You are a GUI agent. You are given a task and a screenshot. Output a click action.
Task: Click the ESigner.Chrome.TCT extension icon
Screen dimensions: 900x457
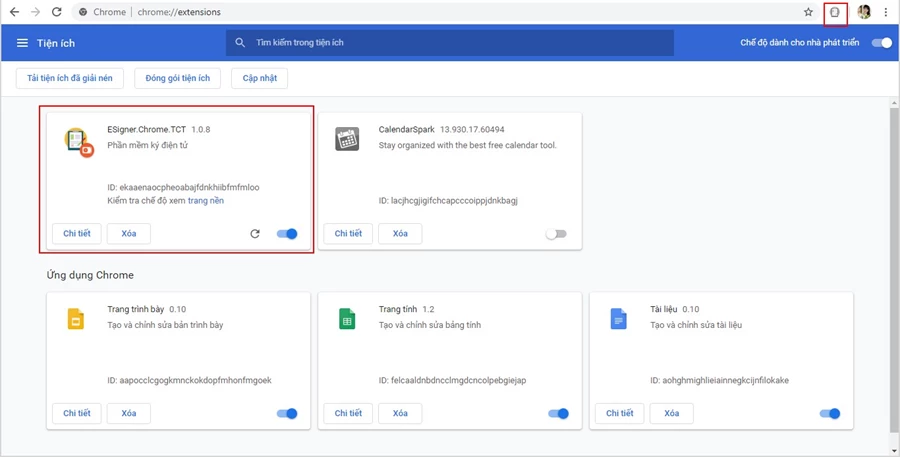coord(79,142)
